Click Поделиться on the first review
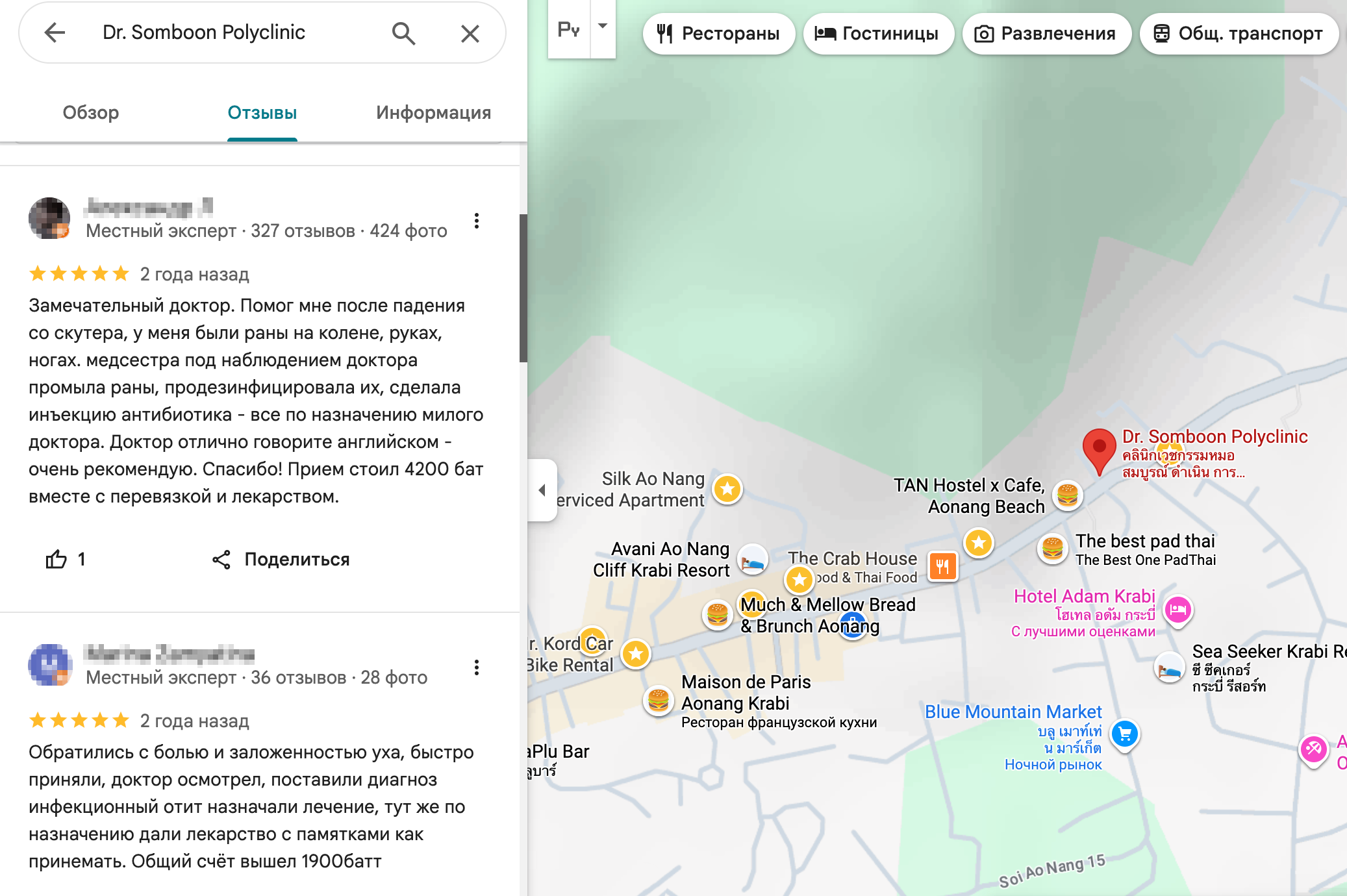This screenshot has width=1347, height=896. click(x=281, y=559)
